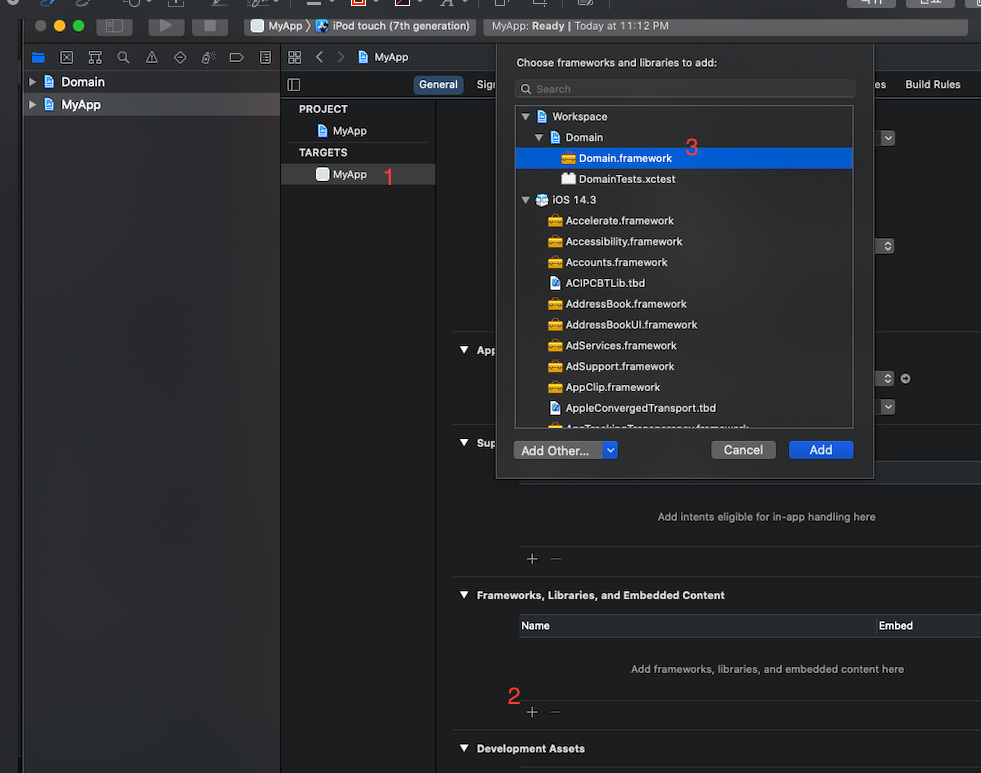Open the Find navigator magnifier icon
This screenshot has width=981, height=773.
(x=123, y=58)
